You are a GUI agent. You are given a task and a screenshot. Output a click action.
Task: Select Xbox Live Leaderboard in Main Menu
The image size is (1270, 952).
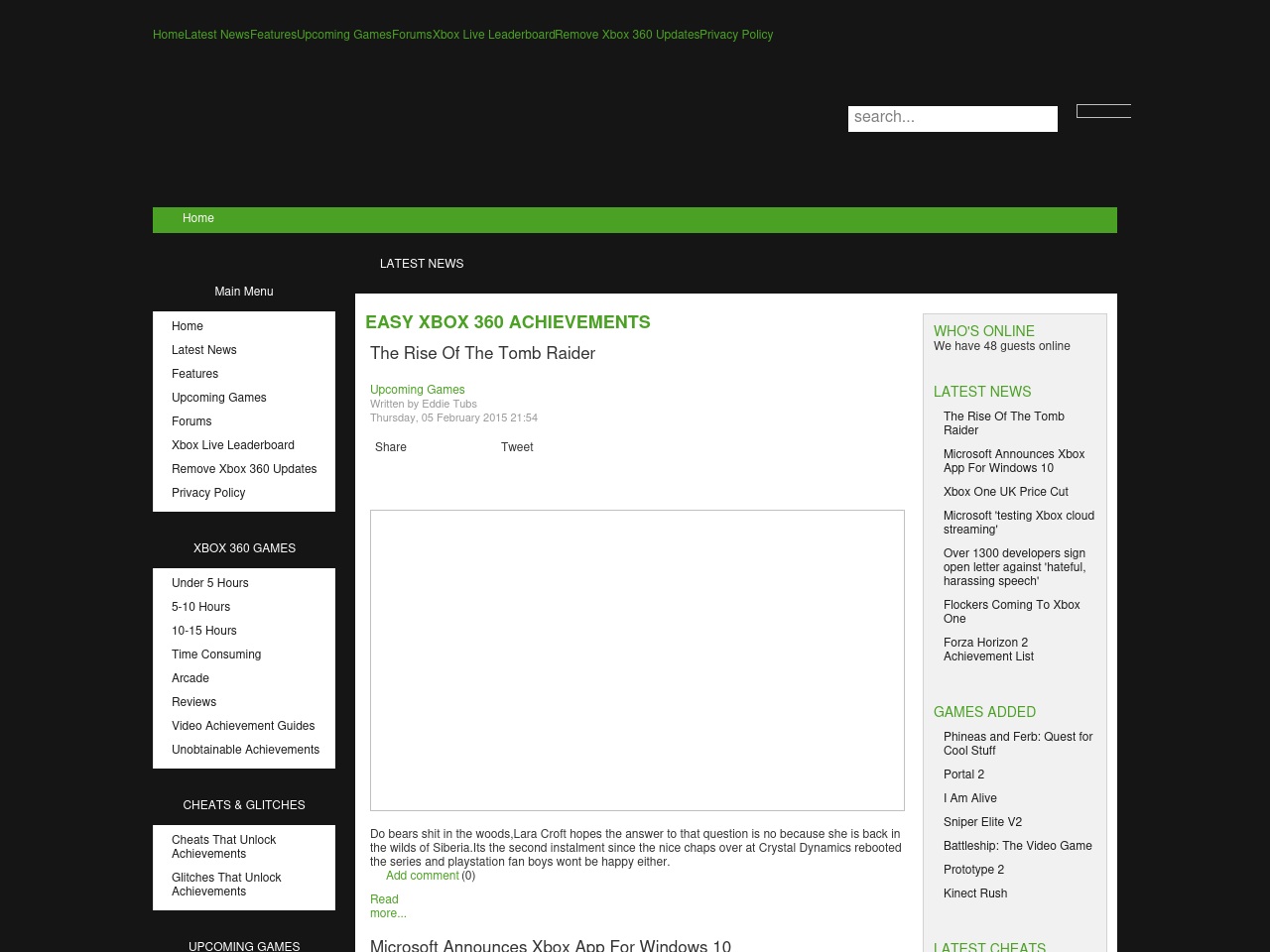coord(233,445)
